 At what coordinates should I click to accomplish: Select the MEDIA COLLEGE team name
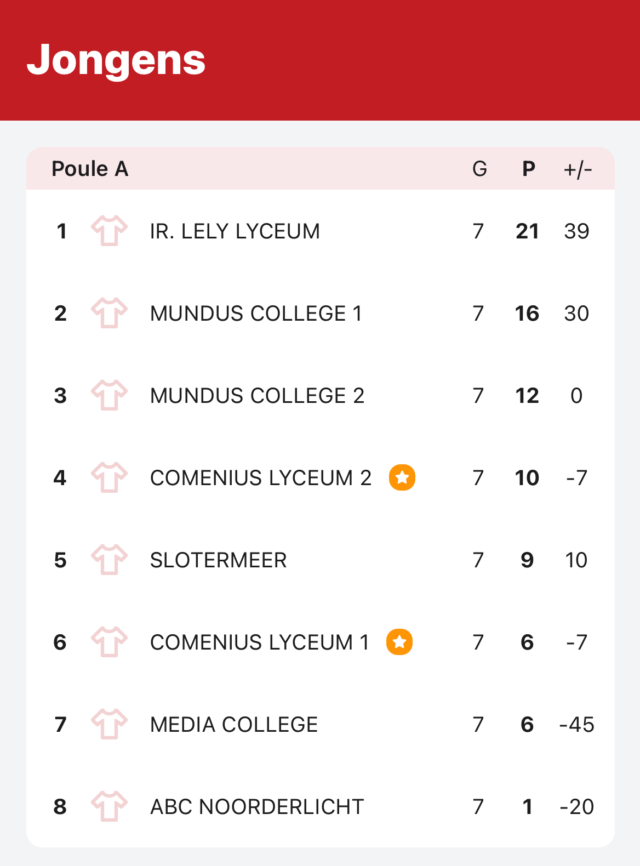234,724
